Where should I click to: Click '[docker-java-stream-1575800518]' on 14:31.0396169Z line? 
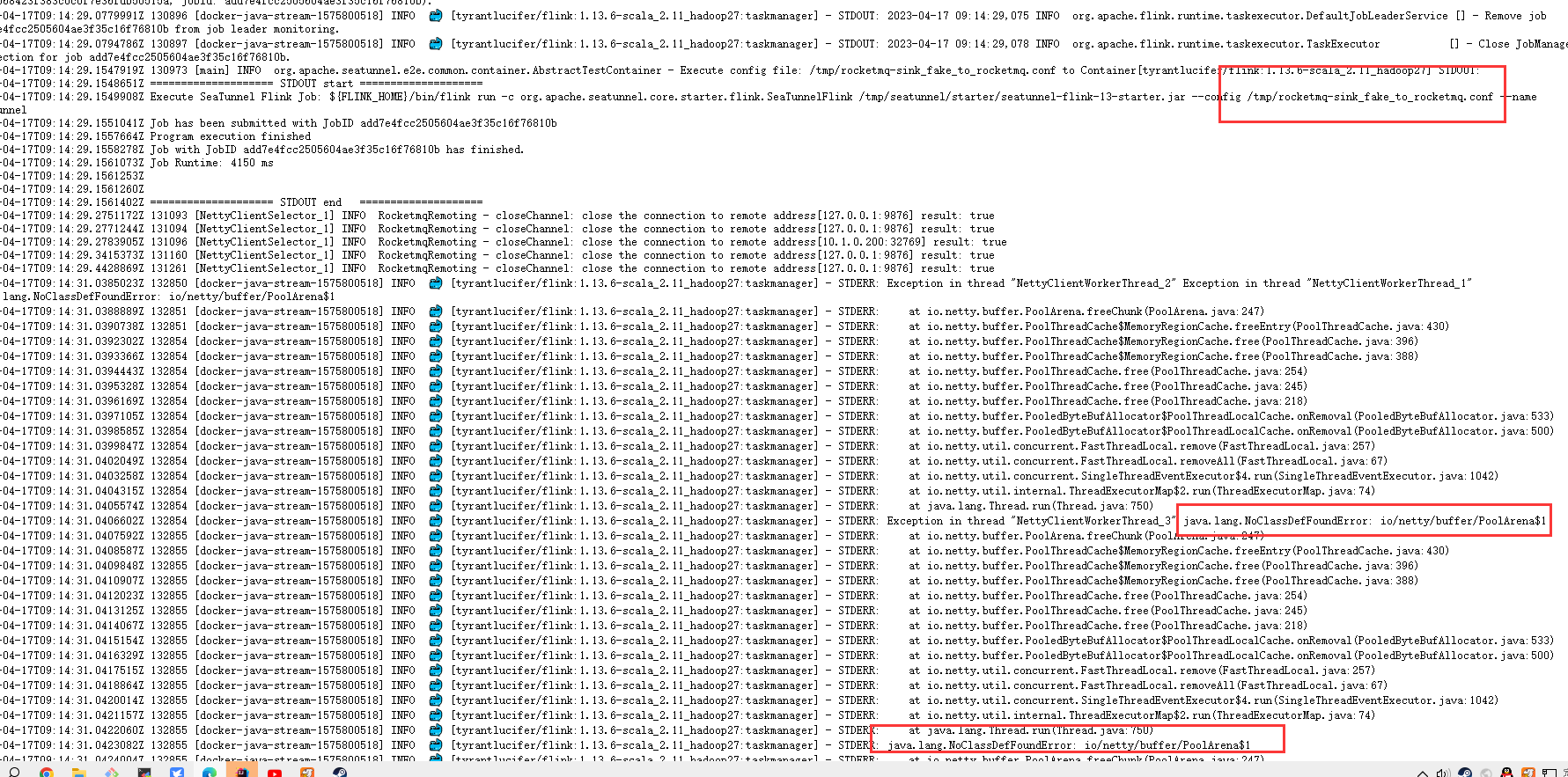pyautogui.click(x=290, y=401)
